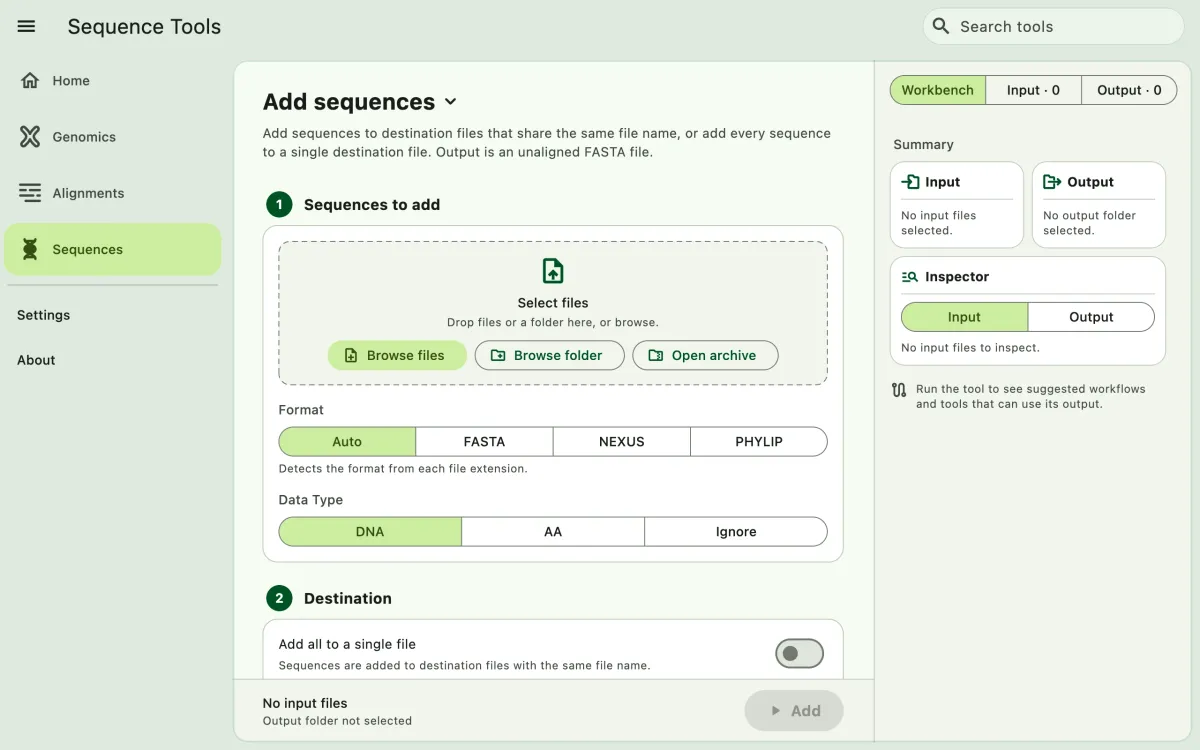
Task: Click the file upload icon above Select files
Action: point(553,271)
